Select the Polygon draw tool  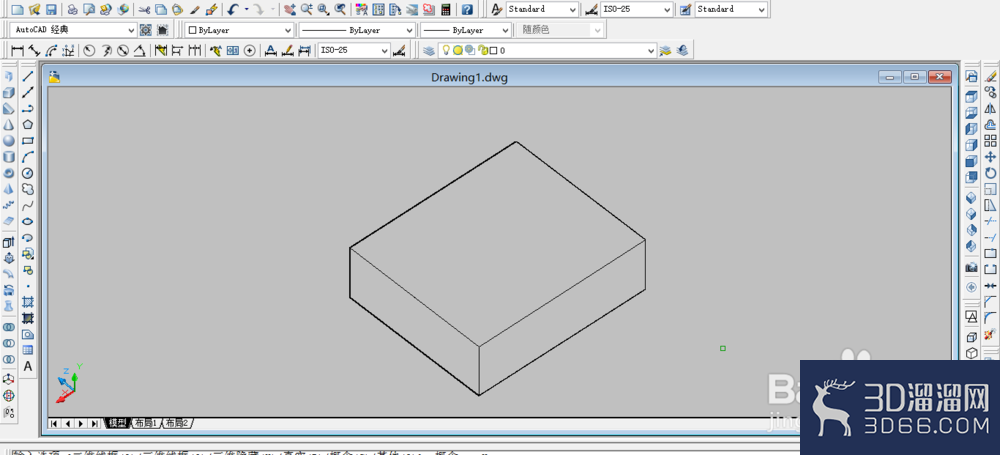coord(28,124)
